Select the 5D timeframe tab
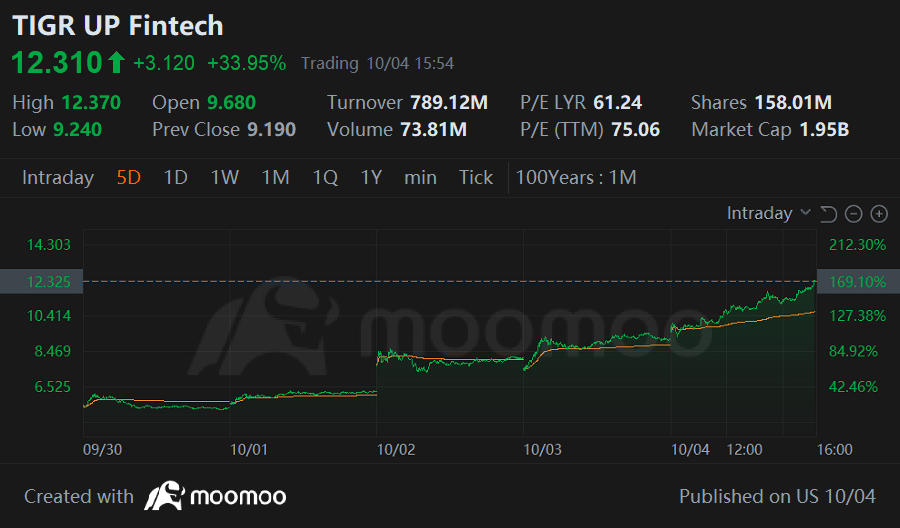900x528 pixels. (x=129, y=177)
